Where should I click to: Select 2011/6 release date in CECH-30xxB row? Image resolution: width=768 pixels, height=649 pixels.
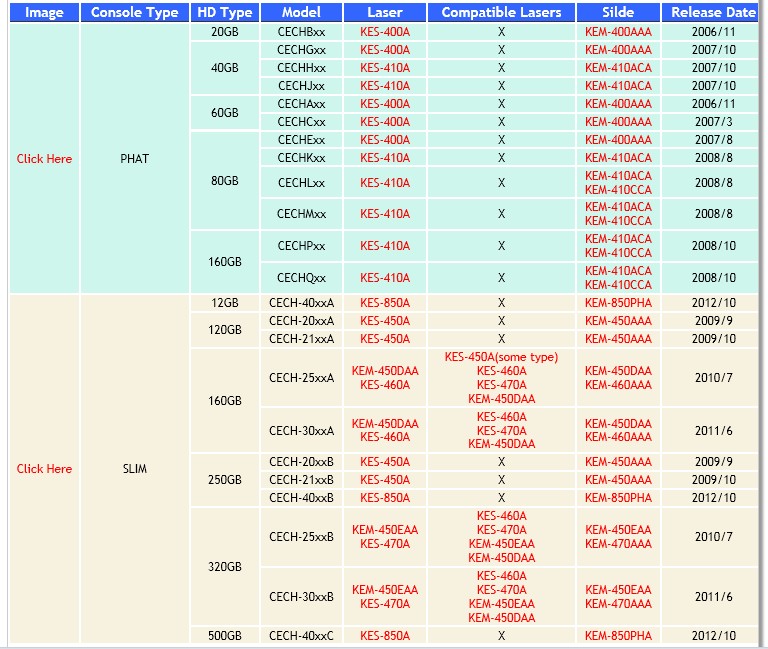pyautogui.click(x=710, y=597)
